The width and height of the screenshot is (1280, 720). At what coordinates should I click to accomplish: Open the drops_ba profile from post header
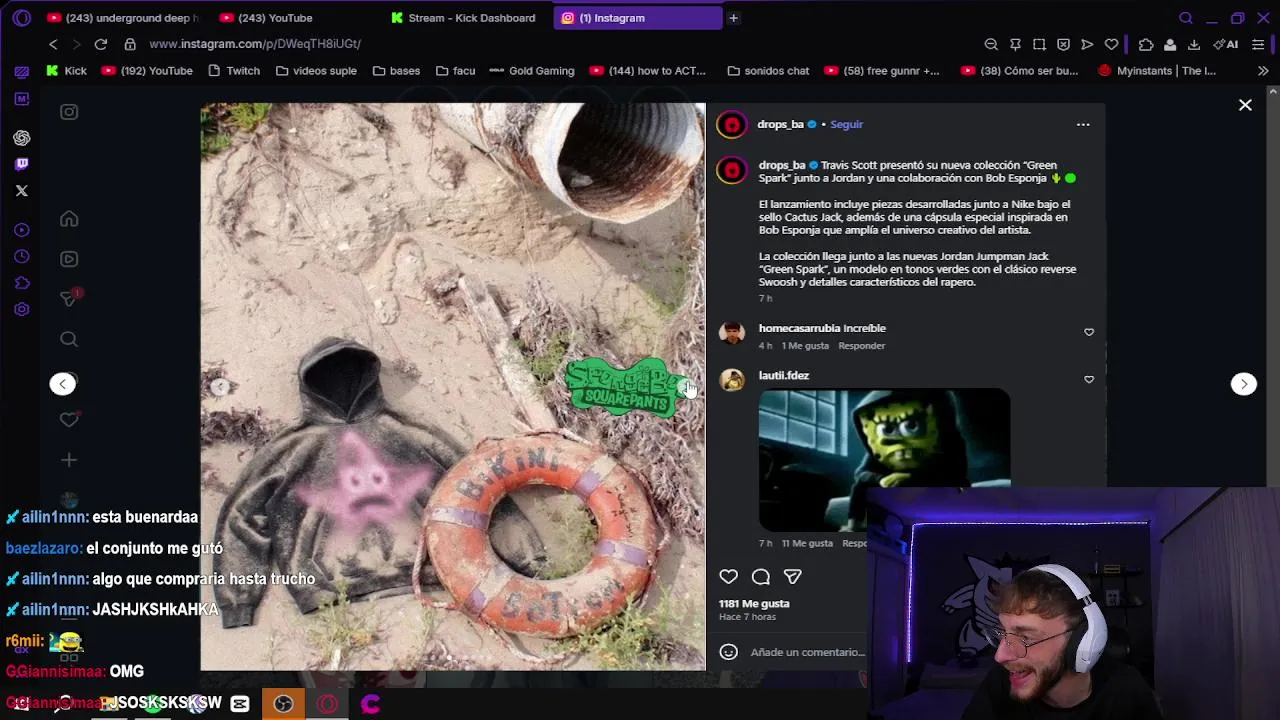click(780, 125)
